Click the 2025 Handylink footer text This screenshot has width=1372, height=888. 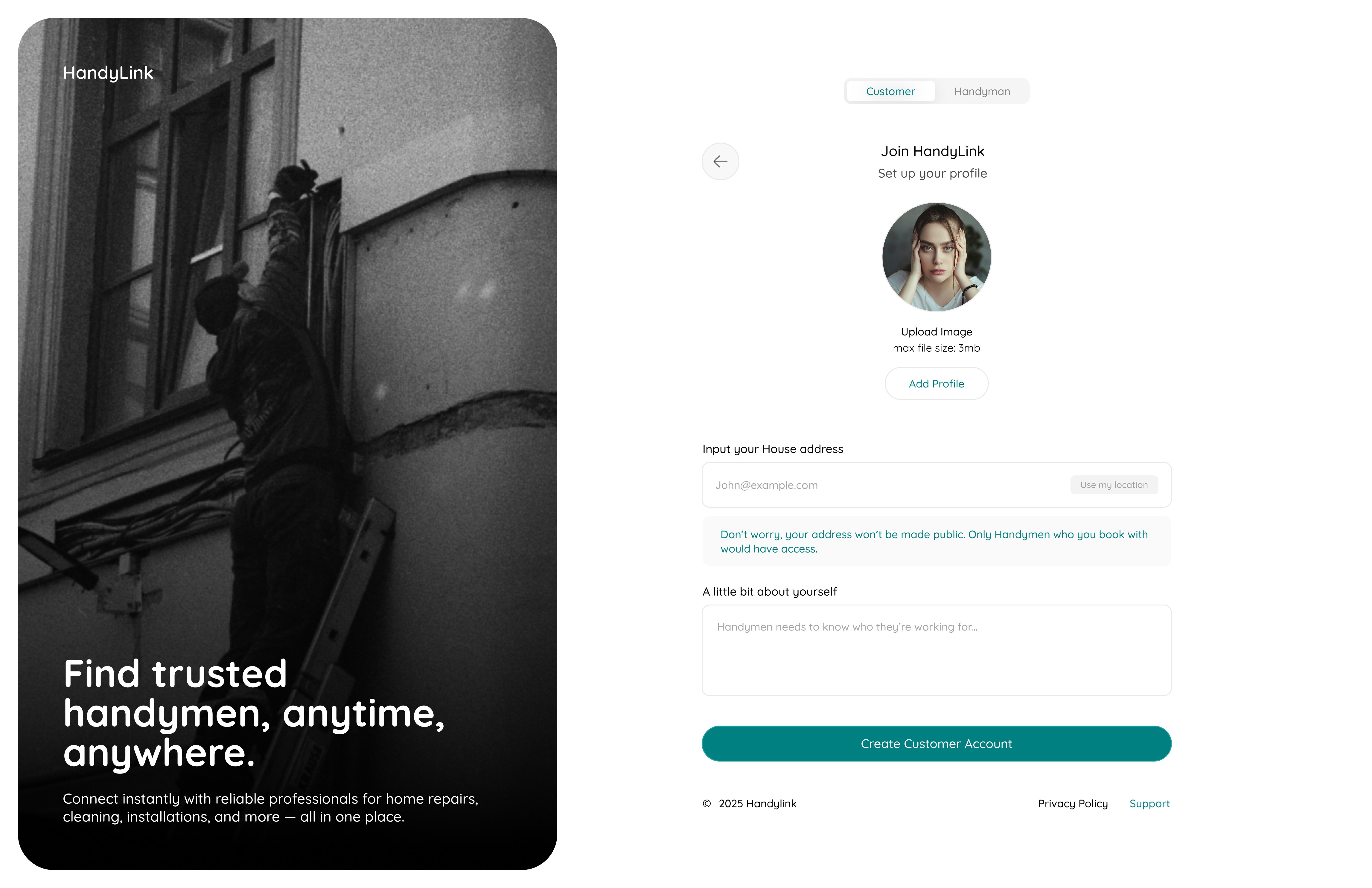pos(757,804)
